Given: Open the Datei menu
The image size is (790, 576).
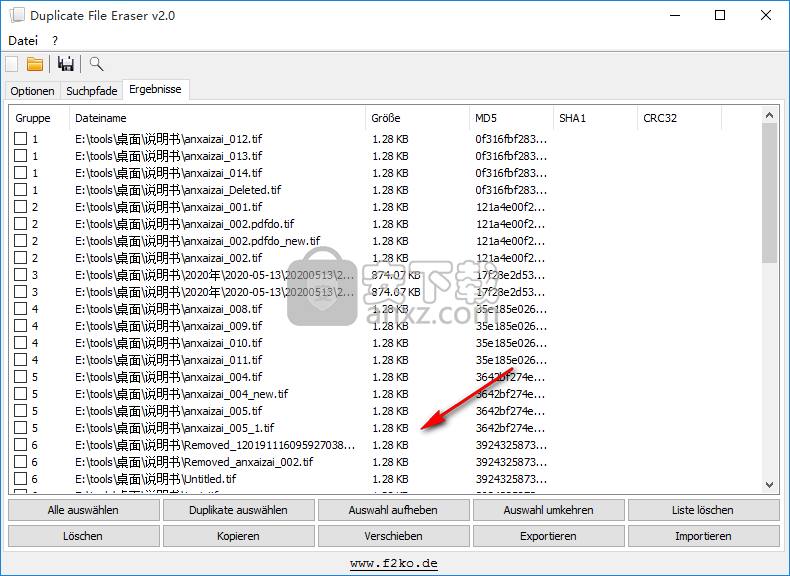Looking at the screenshot, I should 23,41.
